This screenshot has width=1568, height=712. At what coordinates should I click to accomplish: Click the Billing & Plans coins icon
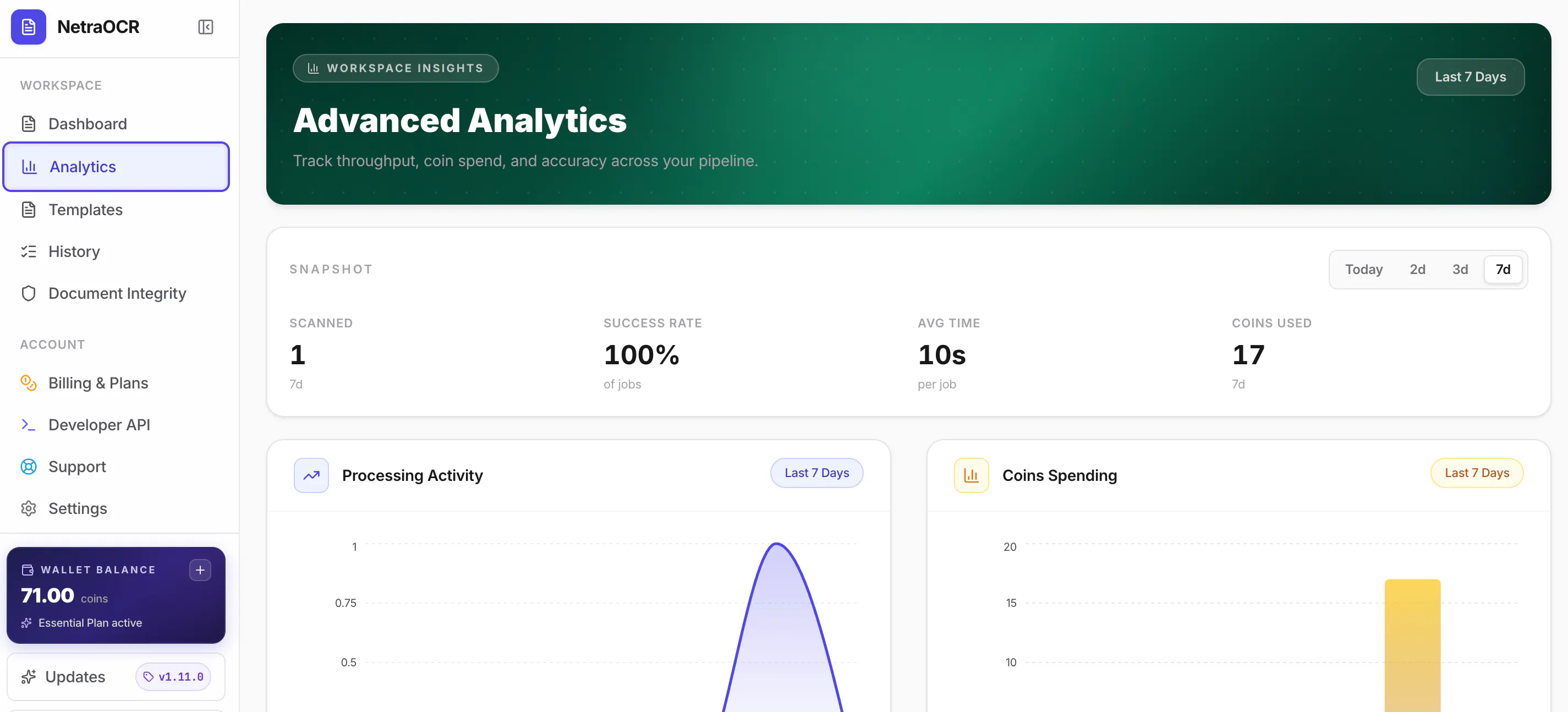tap(29, 383)
